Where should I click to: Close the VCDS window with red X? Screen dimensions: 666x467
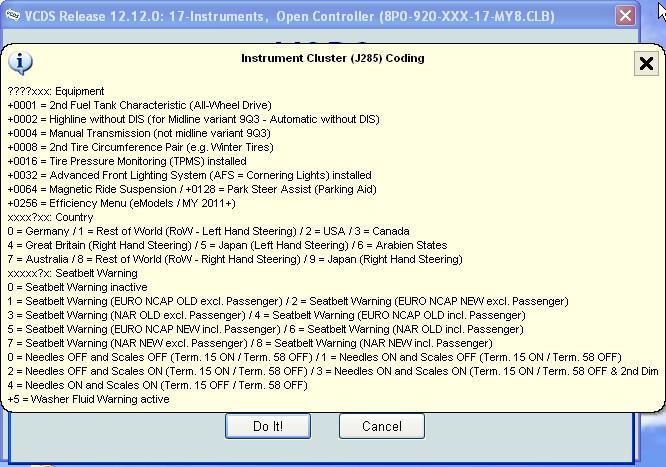(x=625, y=16)
